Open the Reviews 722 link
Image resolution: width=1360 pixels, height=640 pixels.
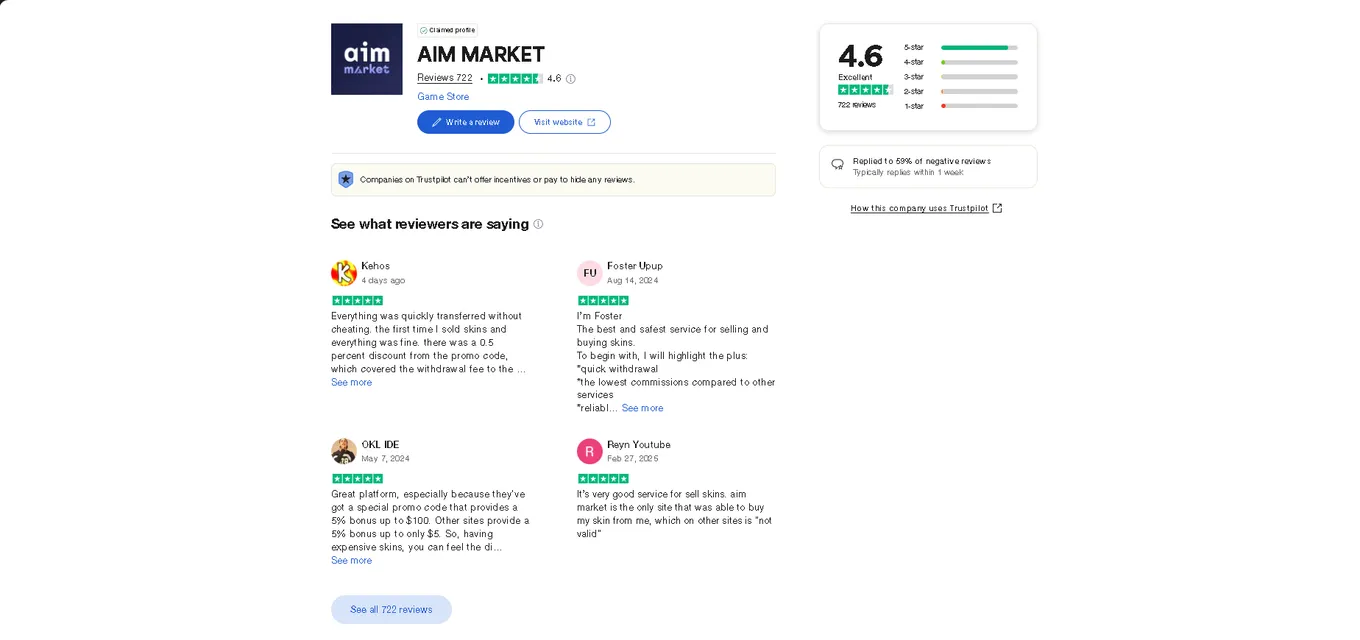coord(445,78)
